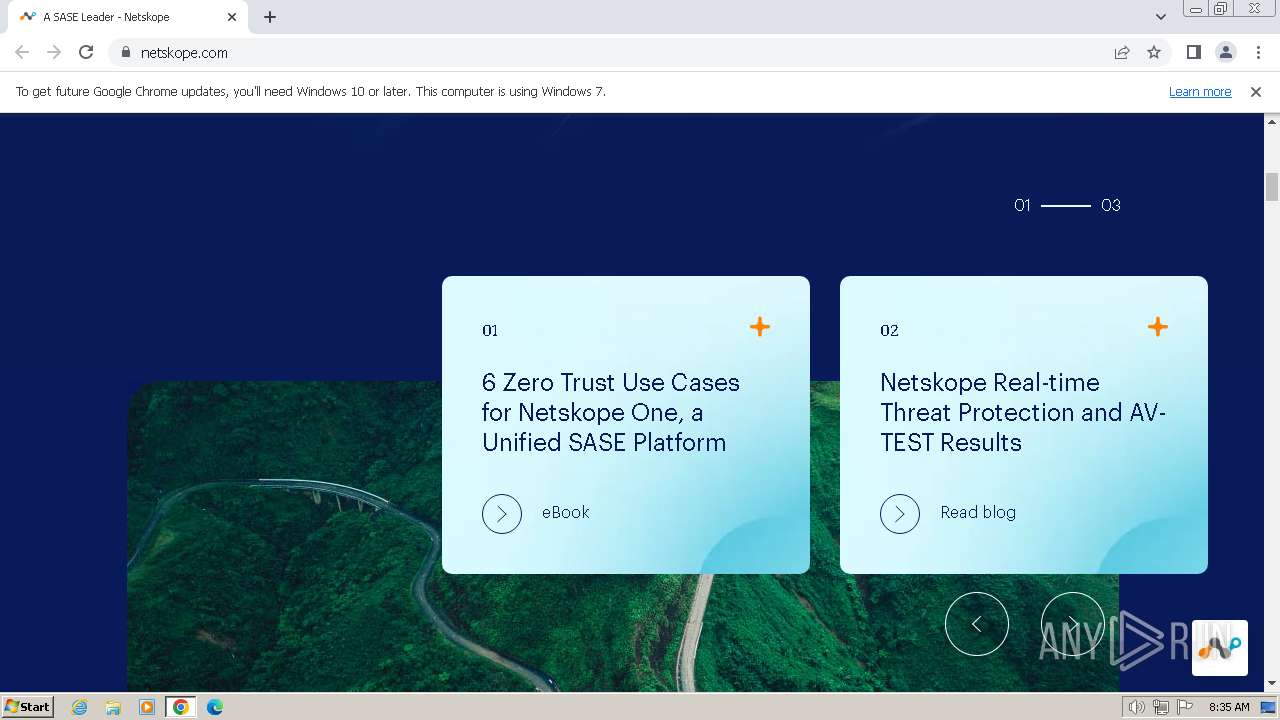Open Windows Explorer folder from taskbar
Screen dimensions: 1280x720
pyautogui.click(x=113, y=707)
